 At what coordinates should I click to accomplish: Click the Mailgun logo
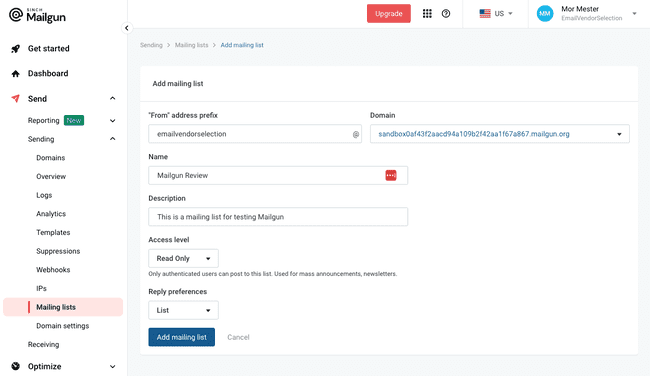coord(37,15)
